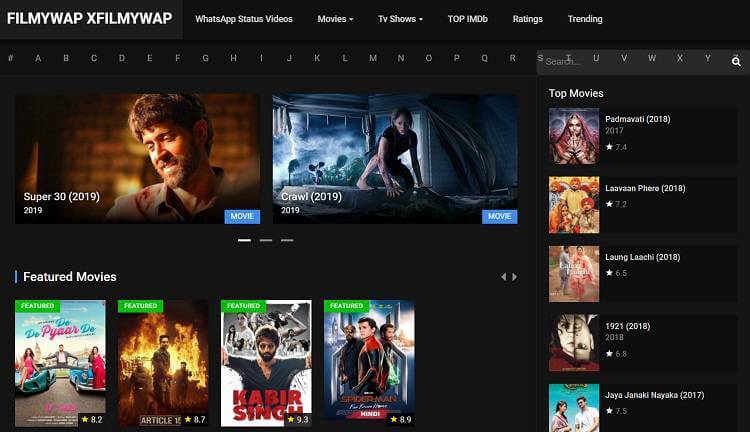Screen dimensions: 750x432
Task: Filter movies by letter V
Action: [x=624, y=58]
